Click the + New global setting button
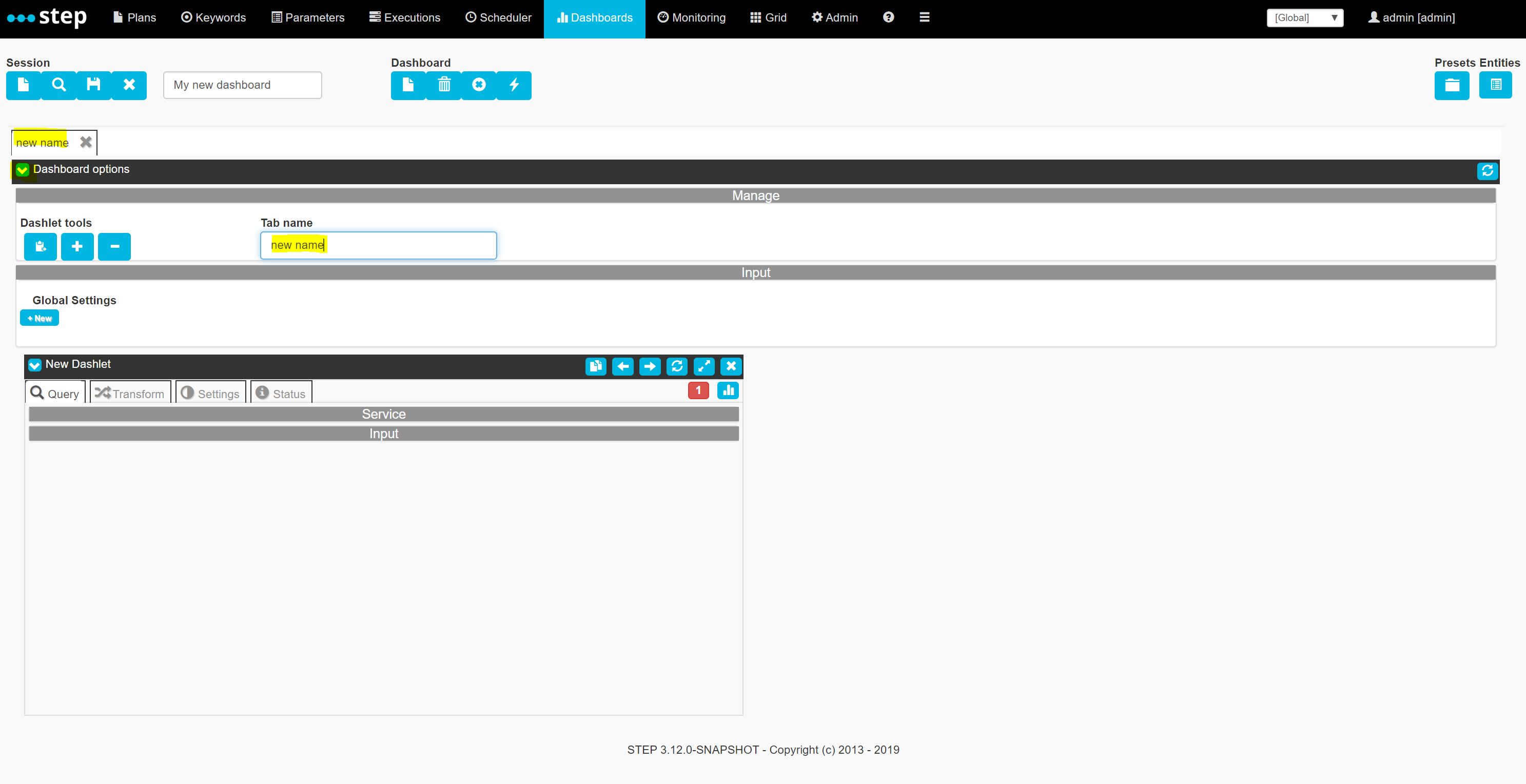Screen dimensions: 1526x784 (x=40, y=318)
